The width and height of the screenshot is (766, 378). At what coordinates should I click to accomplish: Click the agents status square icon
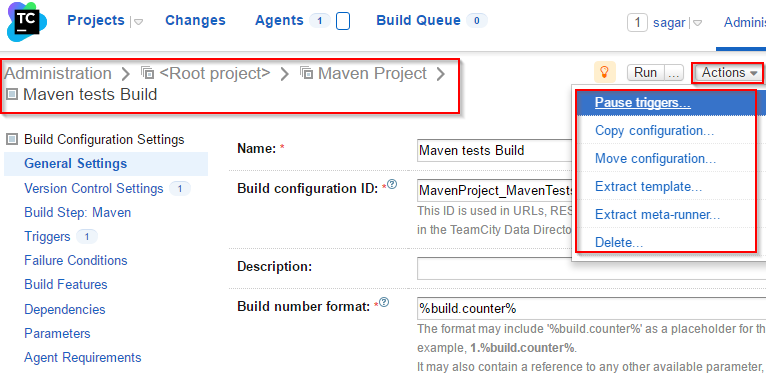pos(343,21)
